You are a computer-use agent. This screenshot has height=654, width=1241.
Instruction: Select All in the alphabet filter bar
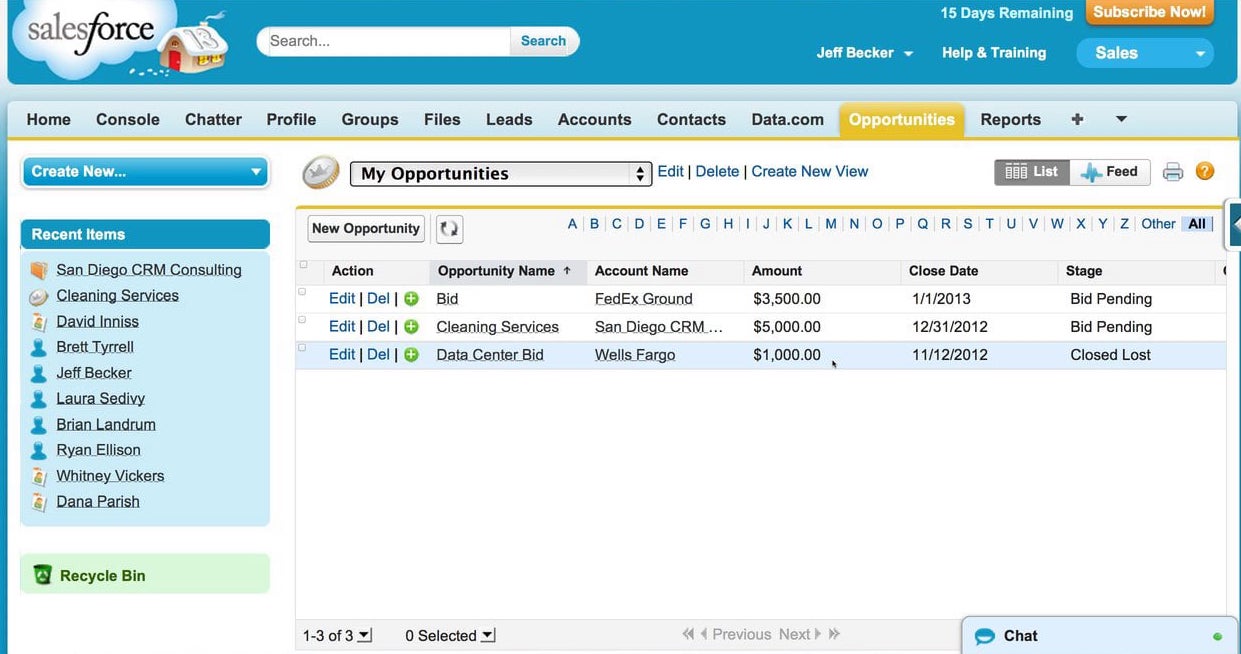pos(1197,224)
